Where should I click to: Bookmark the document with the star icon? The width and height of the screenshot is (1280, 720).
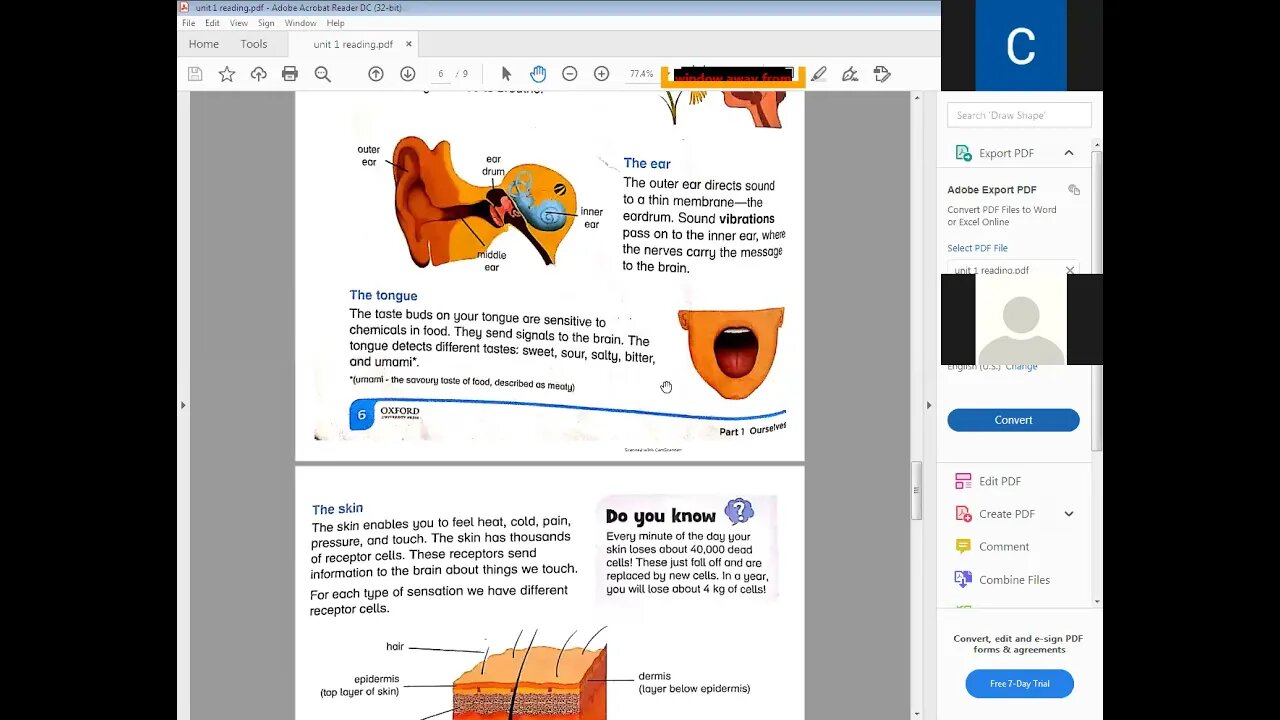coord(227,74)
